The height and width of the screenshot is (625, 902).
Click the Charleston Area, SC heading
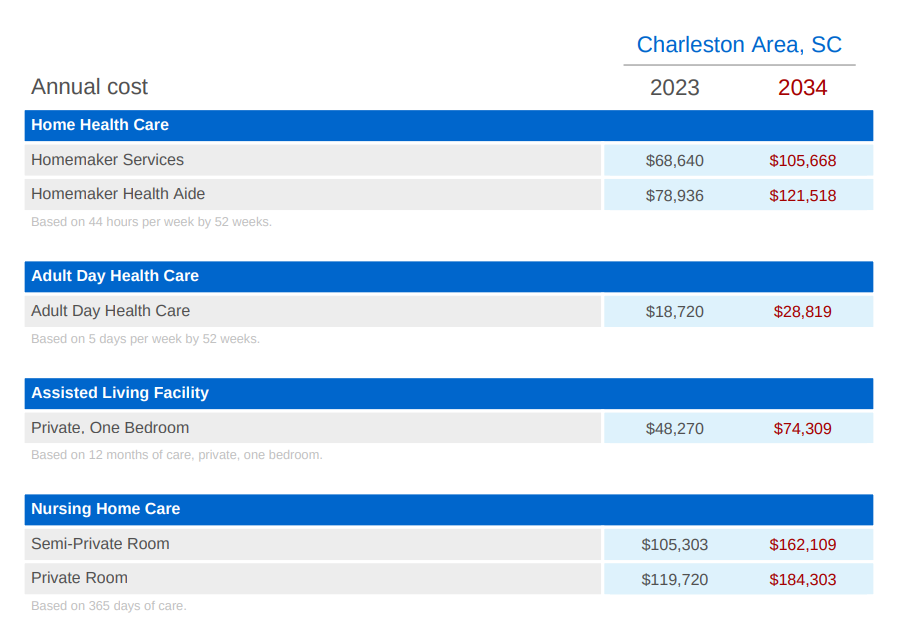click(x=739, y=45)
